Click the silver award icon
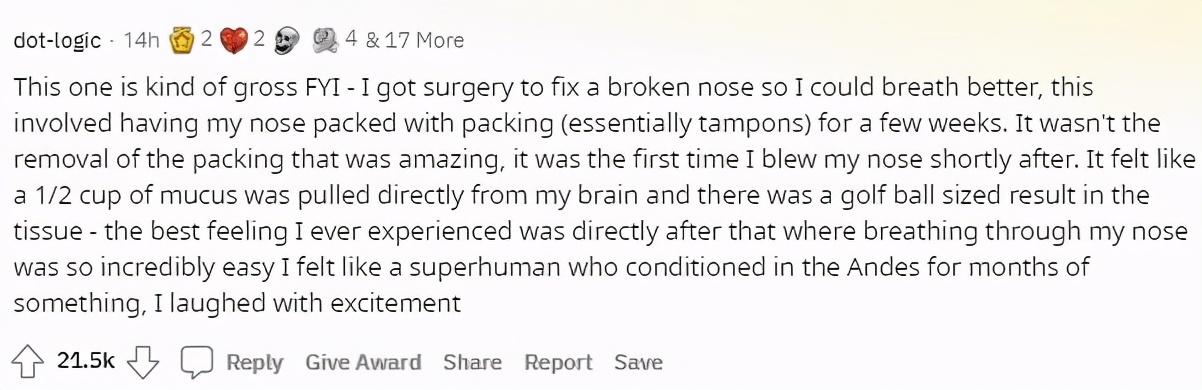This screenshot has height=390, width=1202. pyautogui.click(x=325, y=40)
